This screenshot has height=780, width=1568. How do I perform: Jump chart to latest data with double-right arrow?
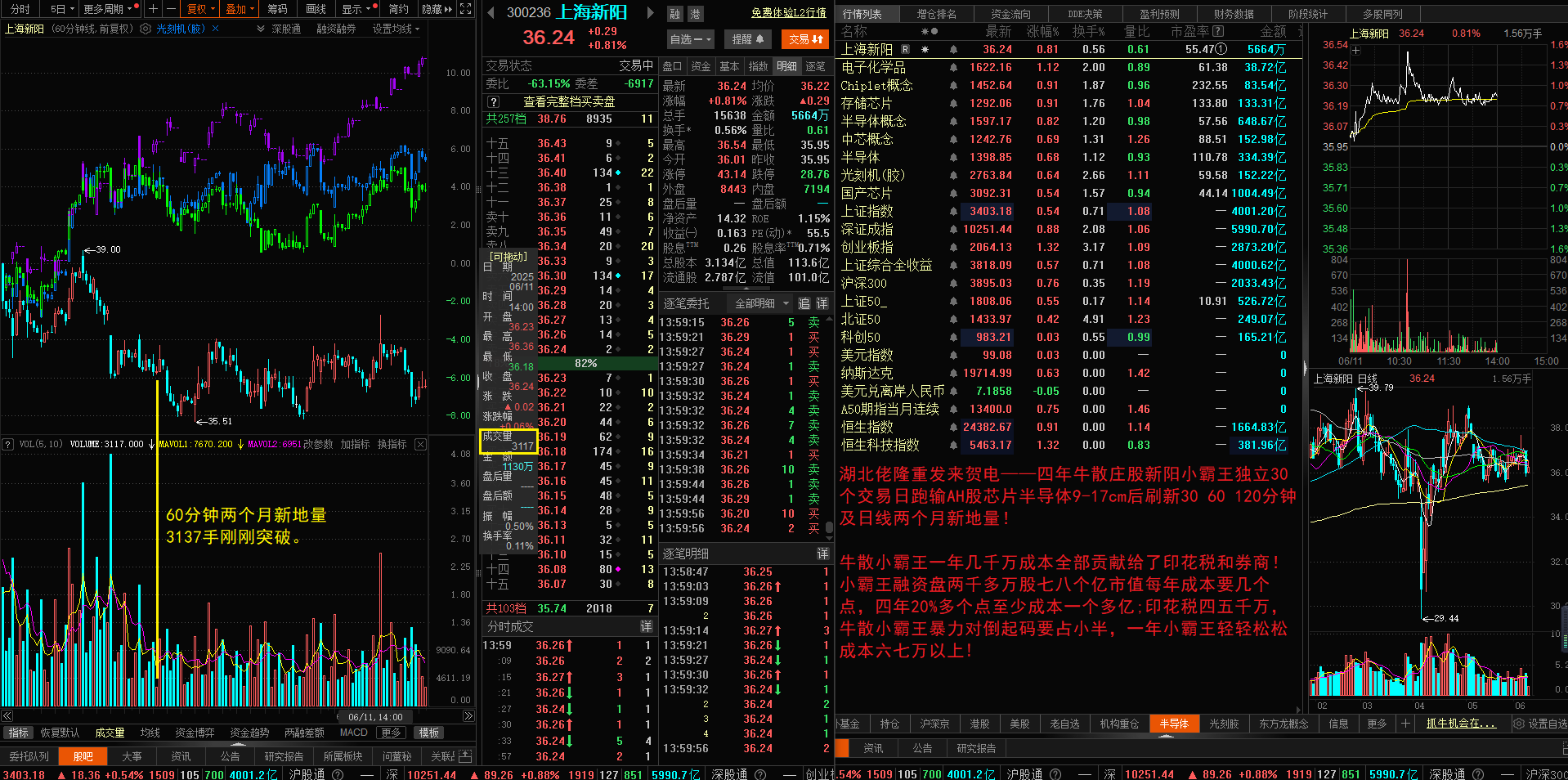[x=468, y=716]
